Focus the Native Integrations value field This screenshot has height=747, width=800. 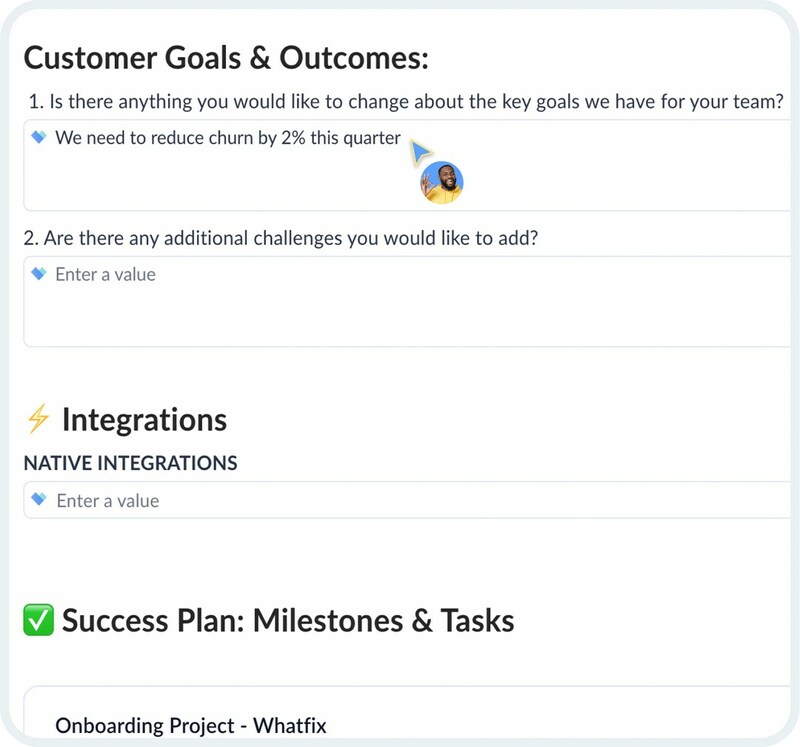pyautogui.click(x=408, y=500)
